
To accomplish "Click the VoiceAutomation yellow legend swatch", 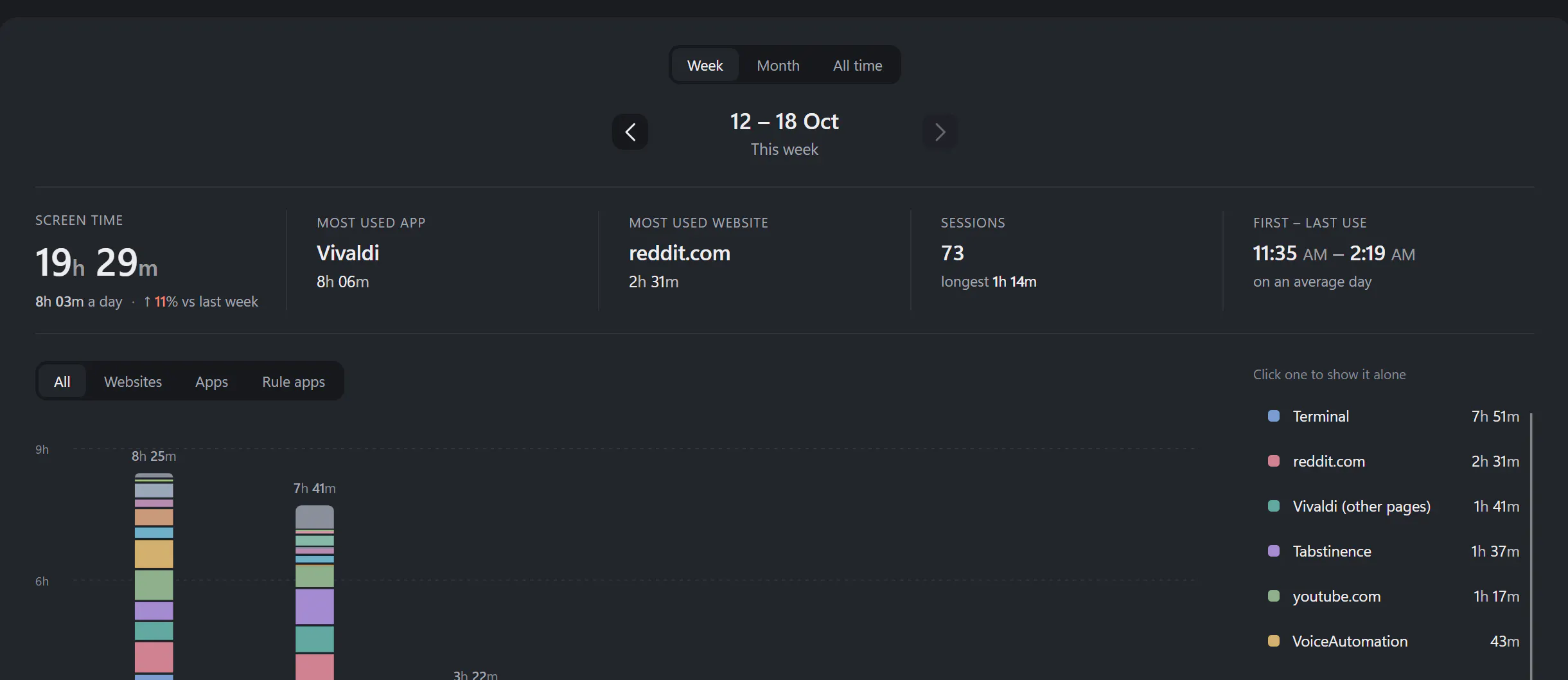I will pyautogui.click(x=1273, y=641).
